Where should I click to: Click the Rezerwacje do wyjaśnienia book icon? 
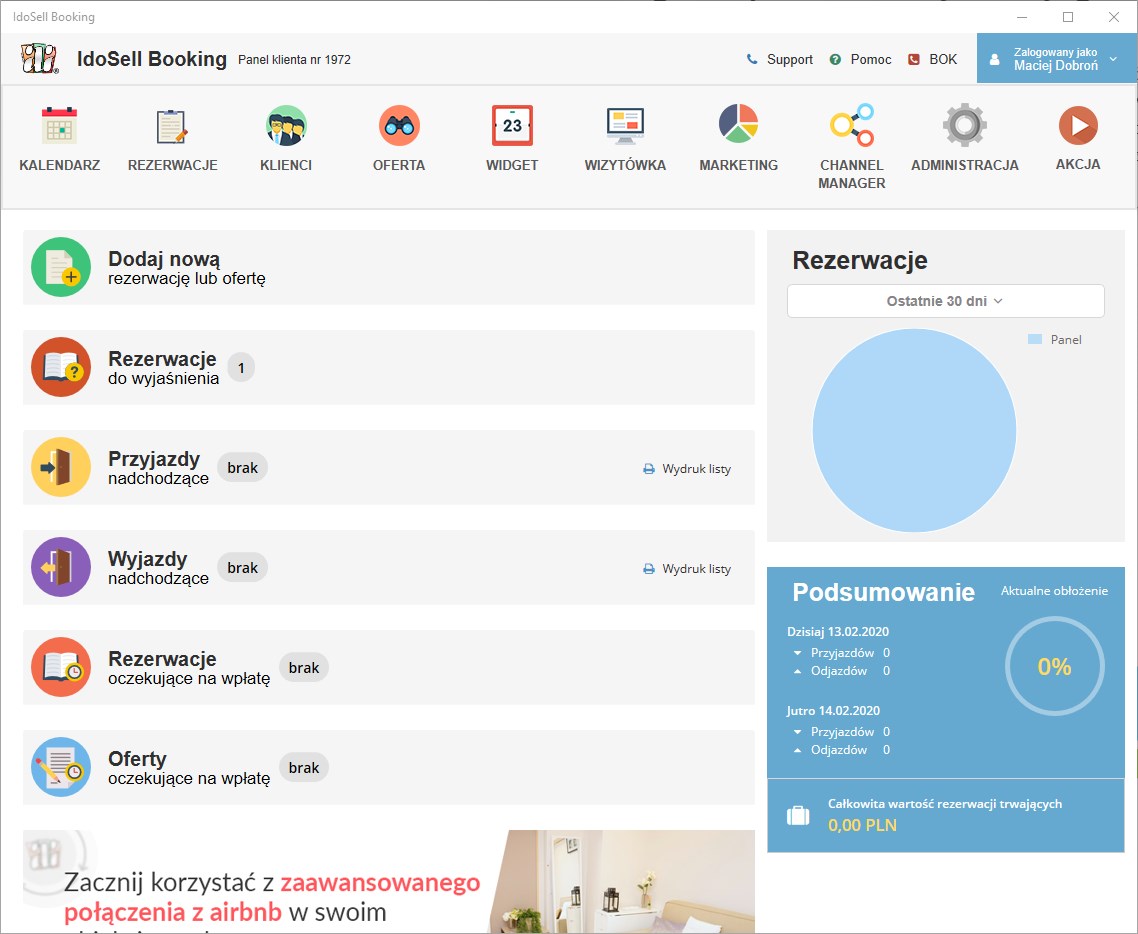[61, 367]
